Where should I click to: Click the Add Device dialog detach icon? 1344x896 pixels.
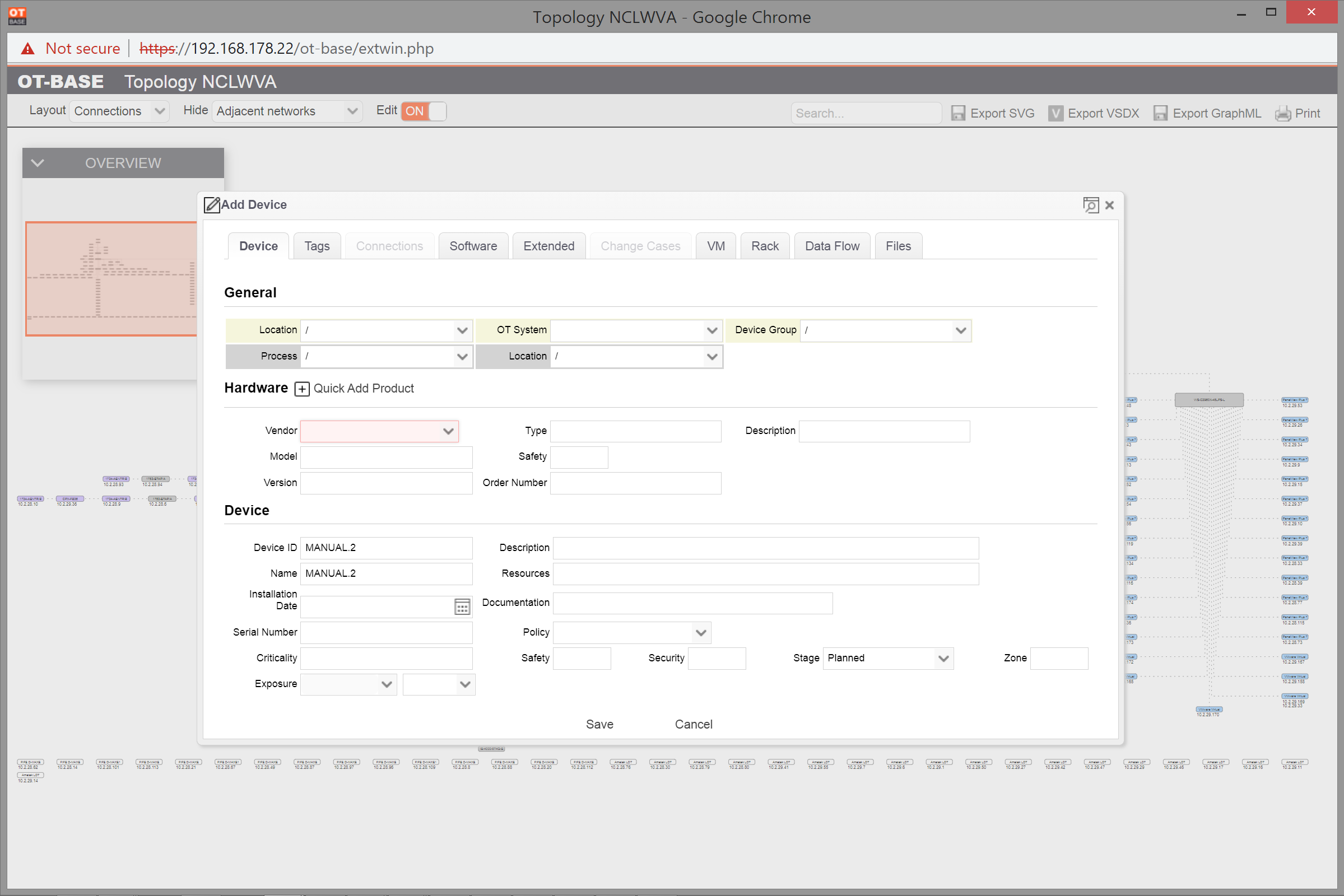pos(1091,205)
